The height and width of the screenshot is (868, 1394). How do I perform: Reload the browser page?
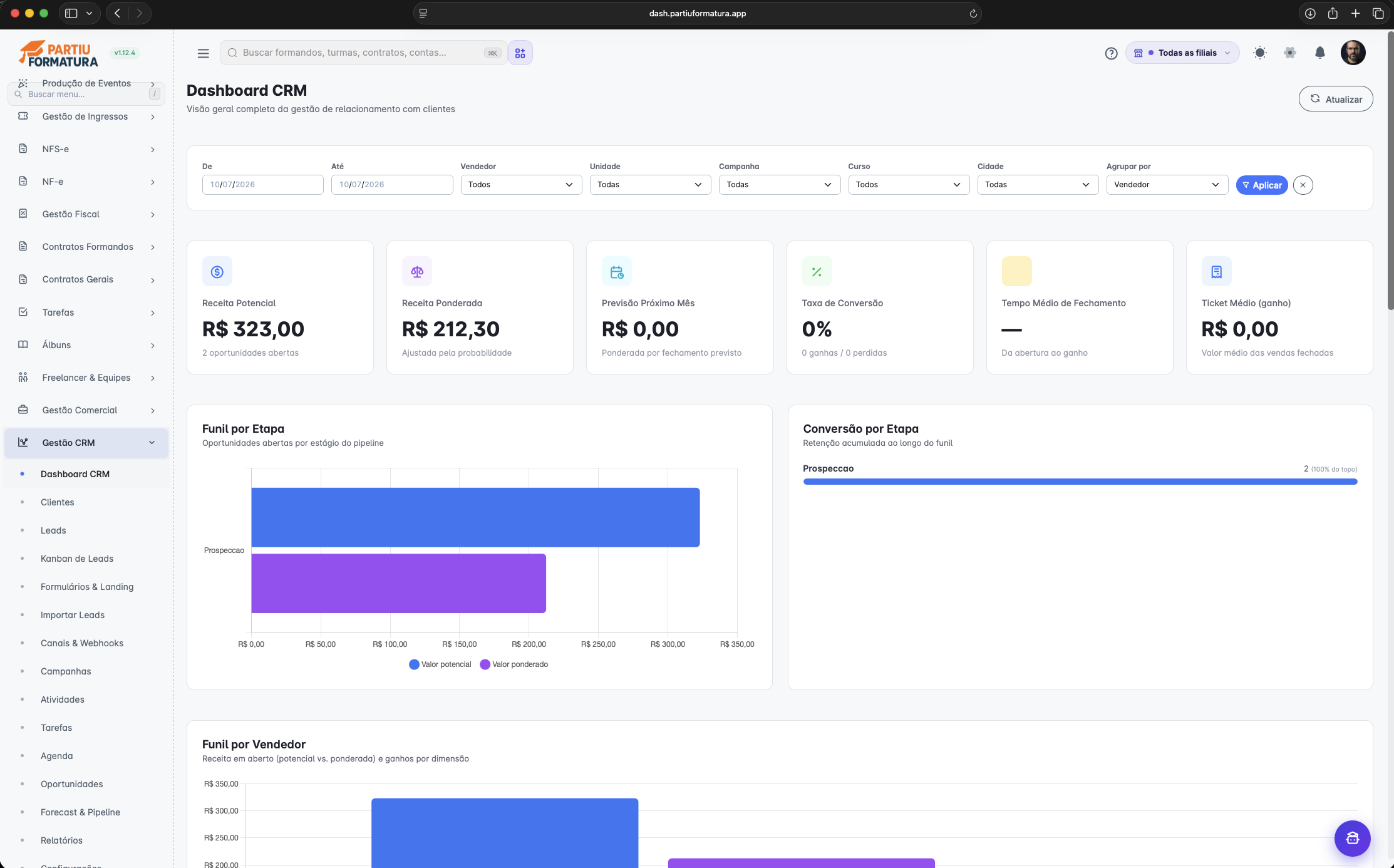pyautogui.click(x=973, y=13)
